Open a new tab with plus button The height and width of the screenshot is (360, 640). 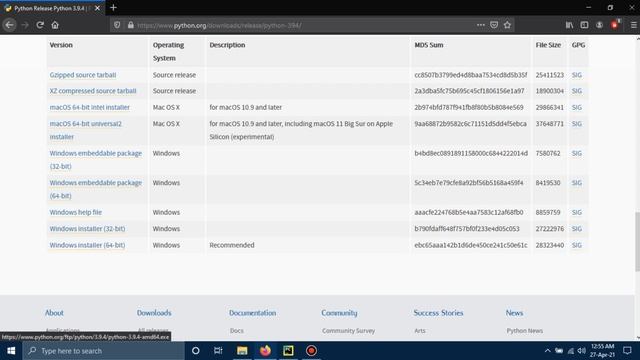pyautogui.click(x=113, y=8)
